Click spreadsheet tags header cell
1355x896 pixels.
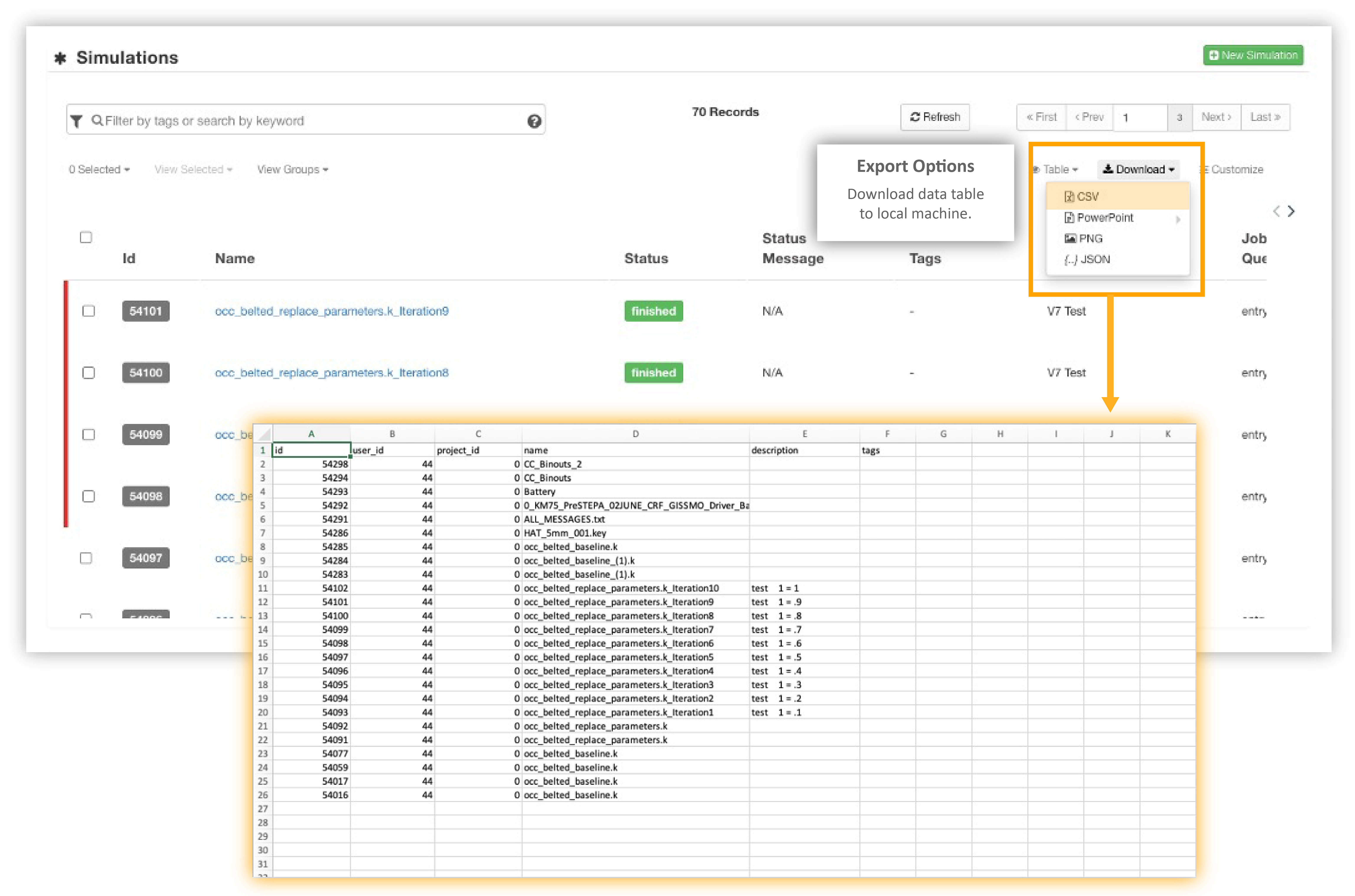[x=887, y=450]
